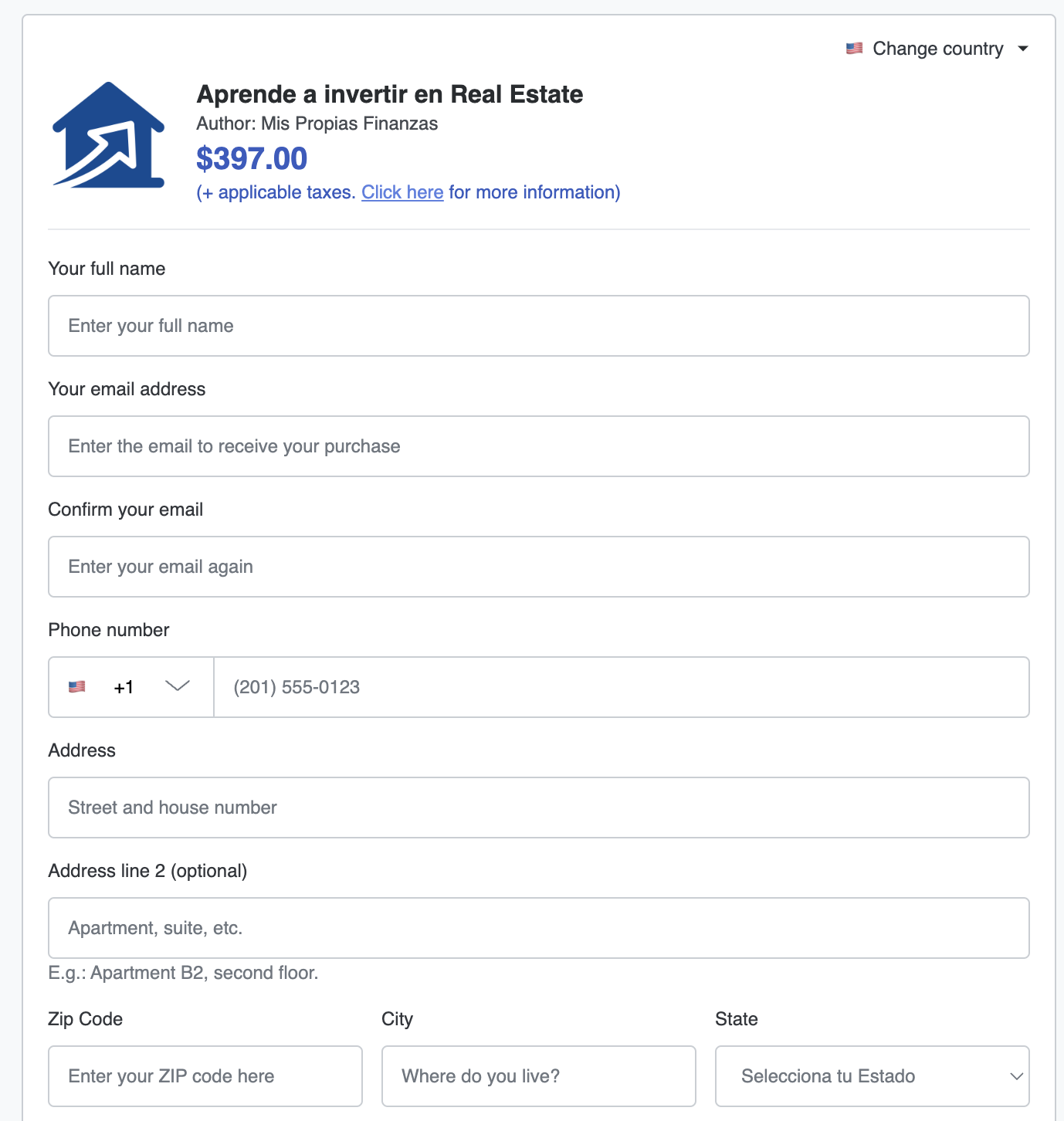Viewport: 1064px width, 1121px height.
Task: Click the blue house logo icon
Action: pyautogui.click(x=109, y=136)
